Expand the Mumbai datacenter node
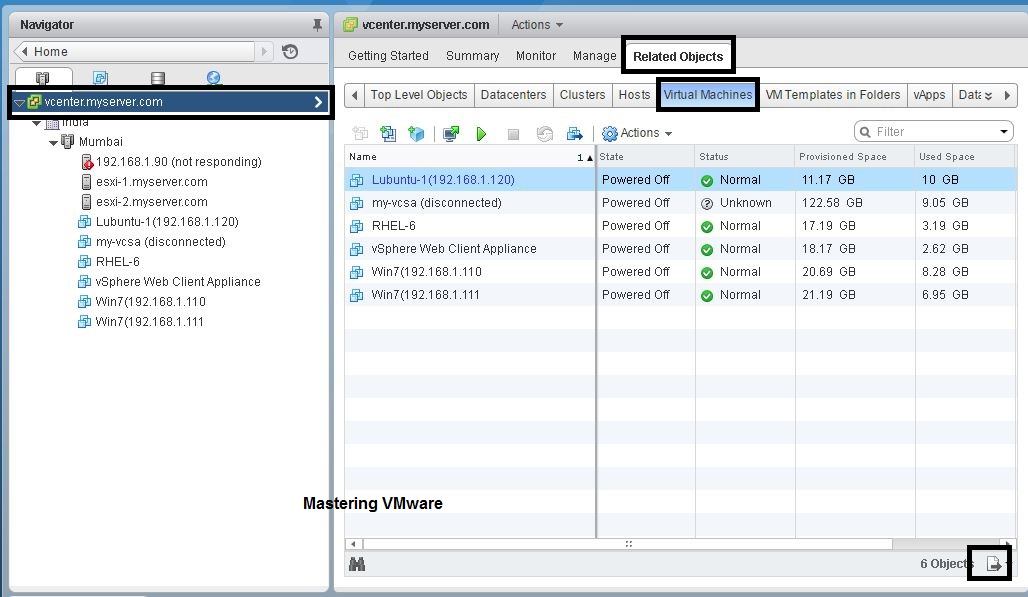This screenshot has height=597, width=1028. click(52, 141)
